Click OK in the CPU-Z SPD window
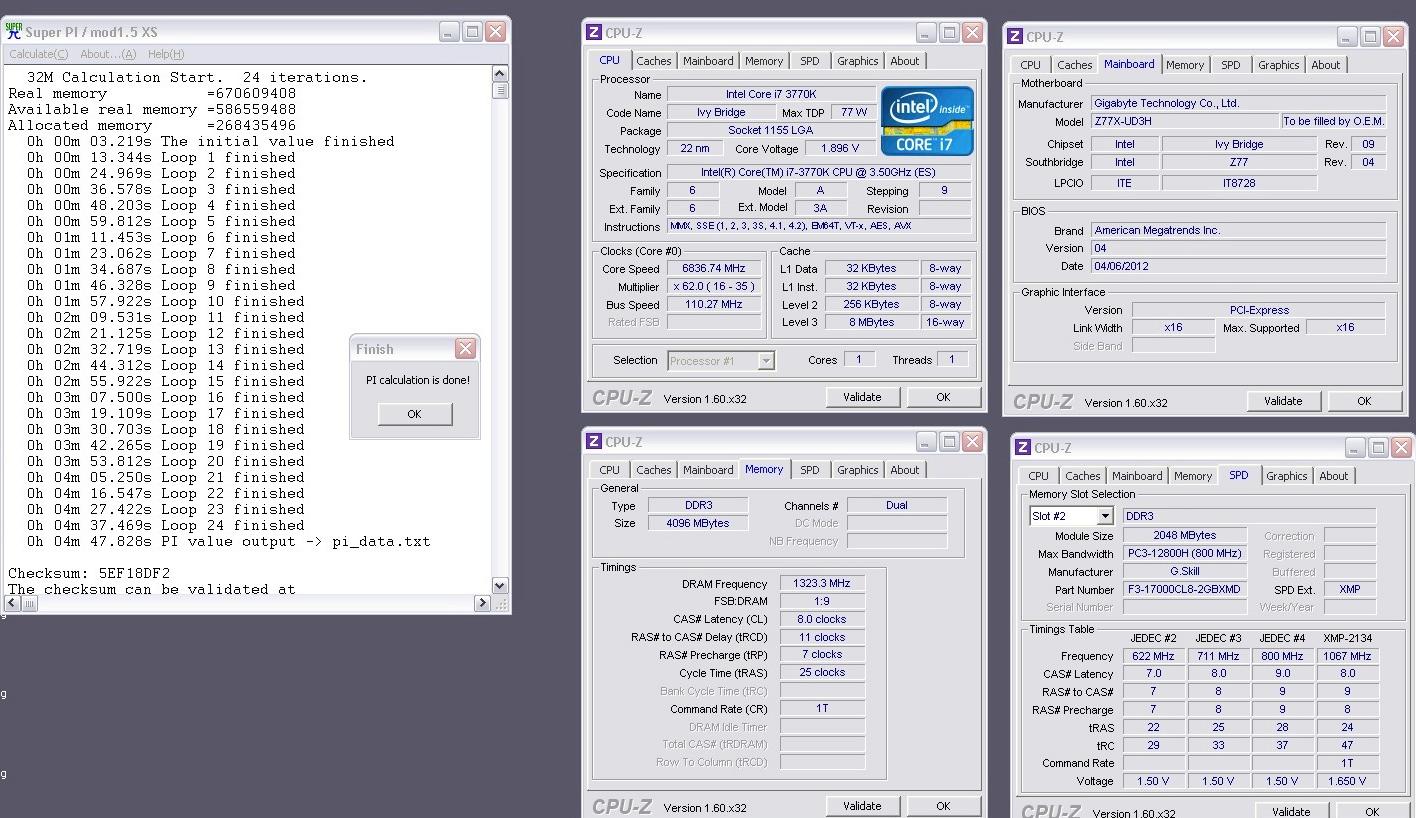This screenshot has width=1416, height=818. (1372, 812)
